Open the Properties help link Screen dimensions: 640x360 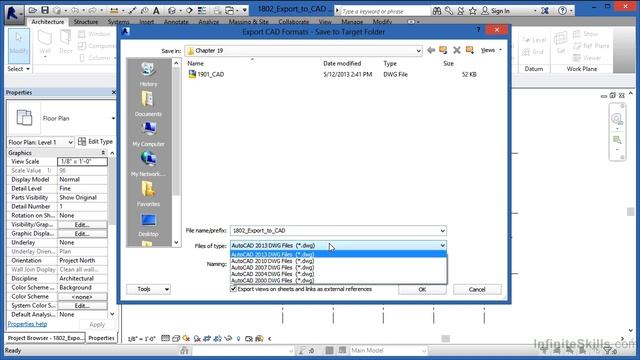pyautogui.click(x=27, y=324)
